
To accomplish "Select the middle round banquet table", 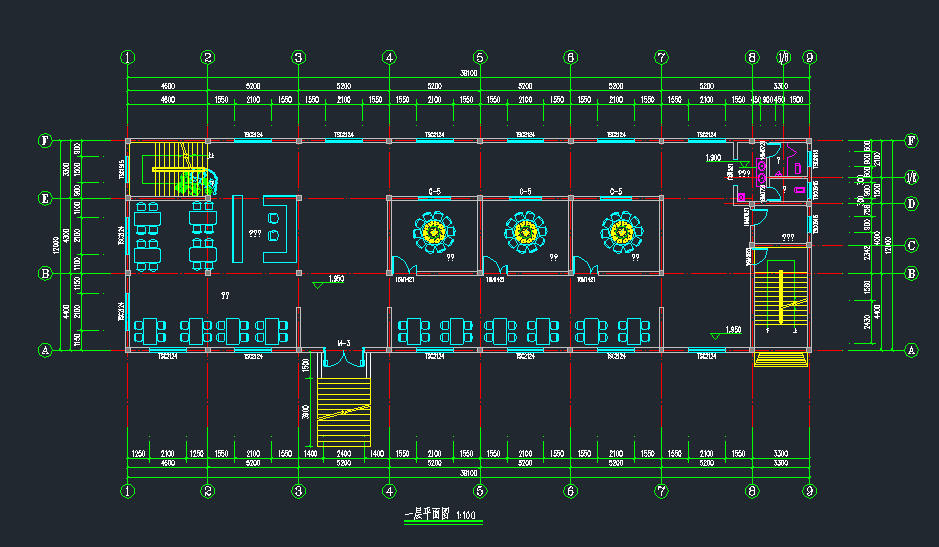I will 525,232.
